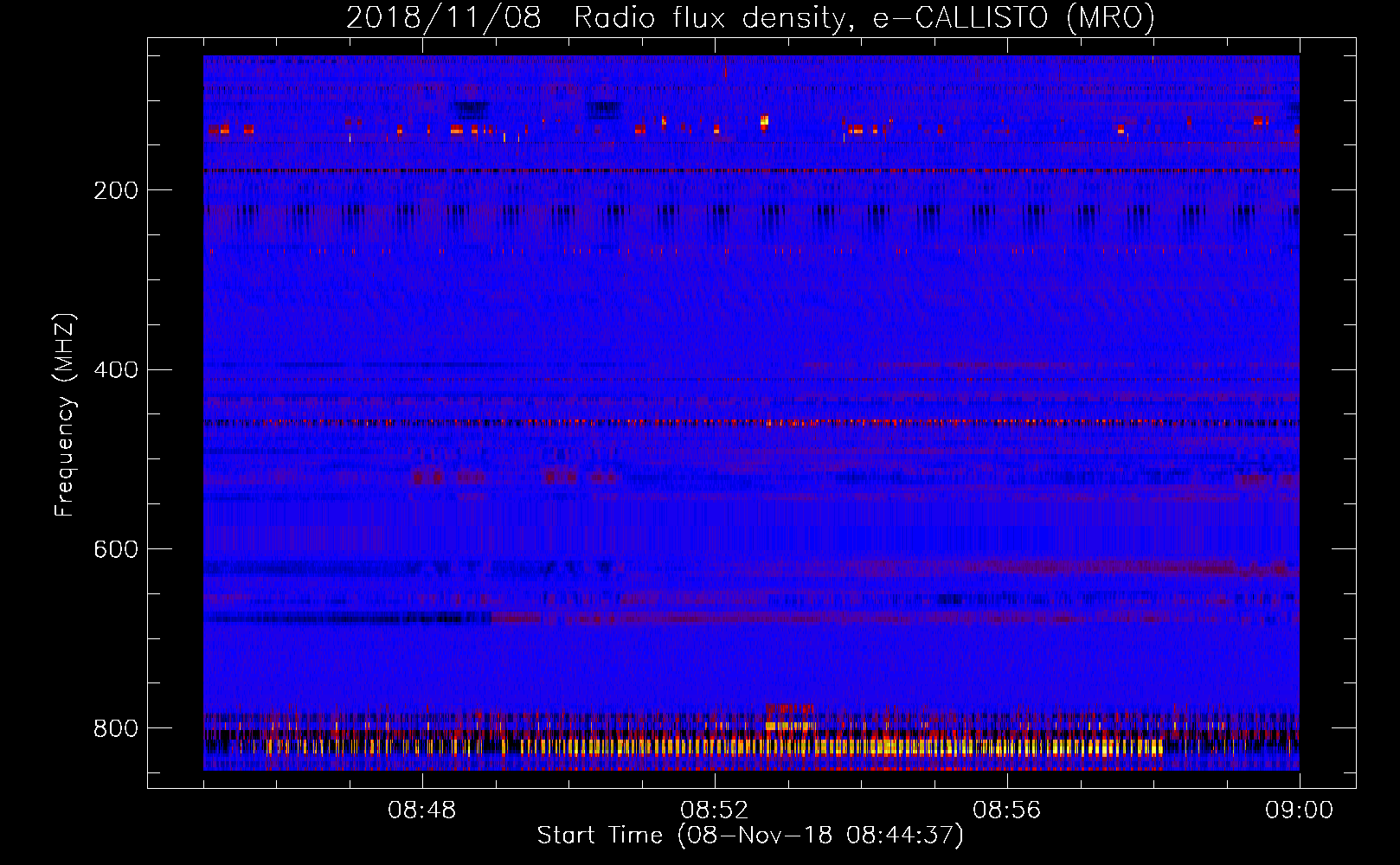1400x865 pixels.
Task: Select the 600 MHz frequency axis label
Action: click(x=116, y=549)
